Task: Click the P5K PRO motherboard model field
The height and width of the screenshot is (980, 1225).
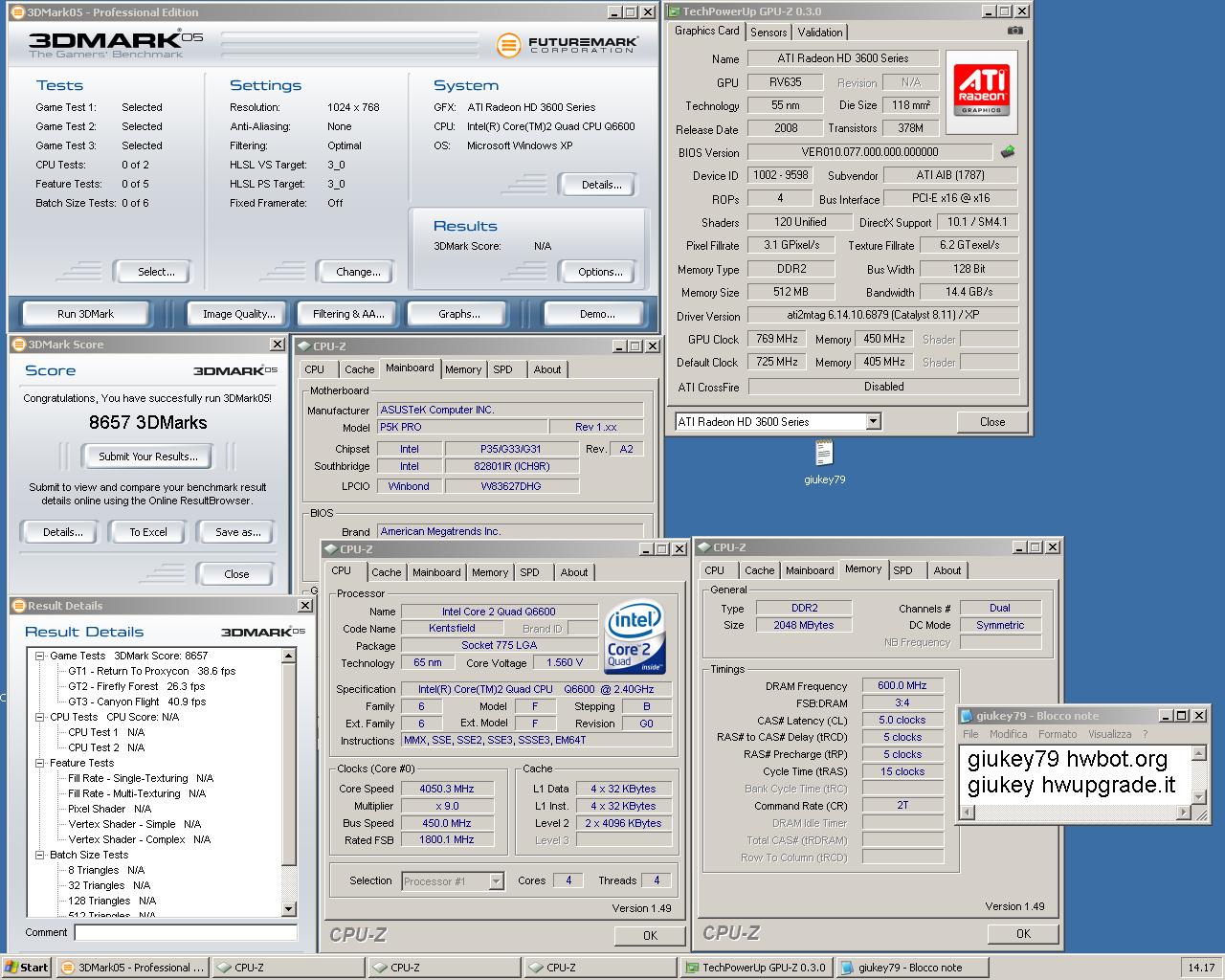Action: (462, 427)
